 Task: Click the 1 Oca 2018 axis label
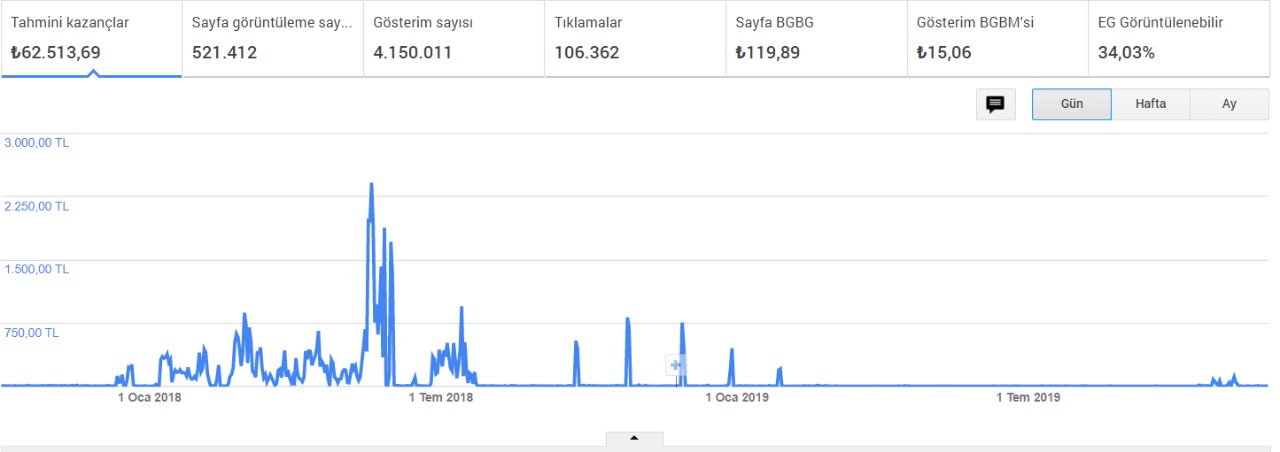[x=150, y=397]
